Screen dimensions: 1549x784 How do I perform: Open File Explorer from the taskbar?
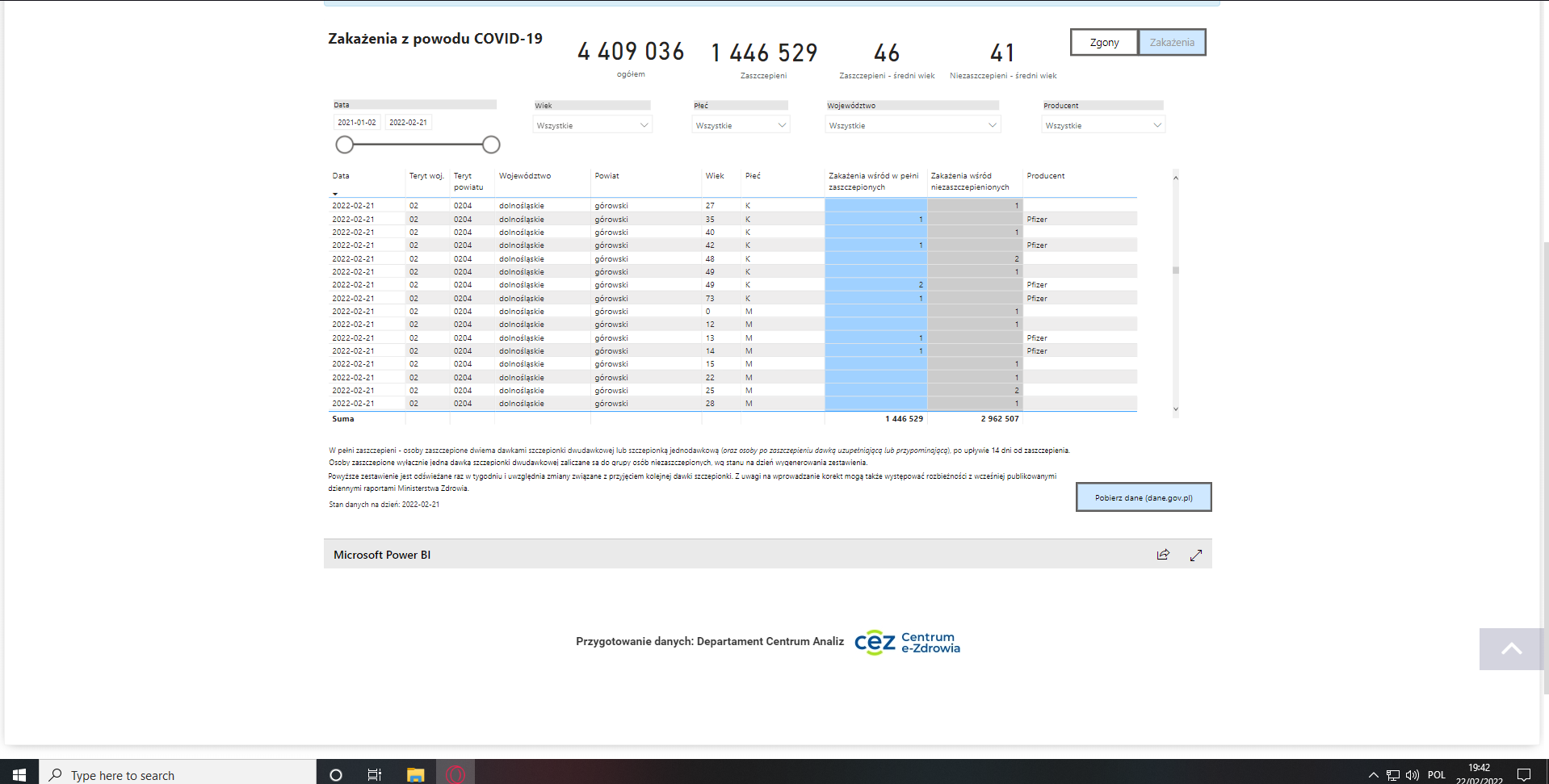(x=415, y=774)
